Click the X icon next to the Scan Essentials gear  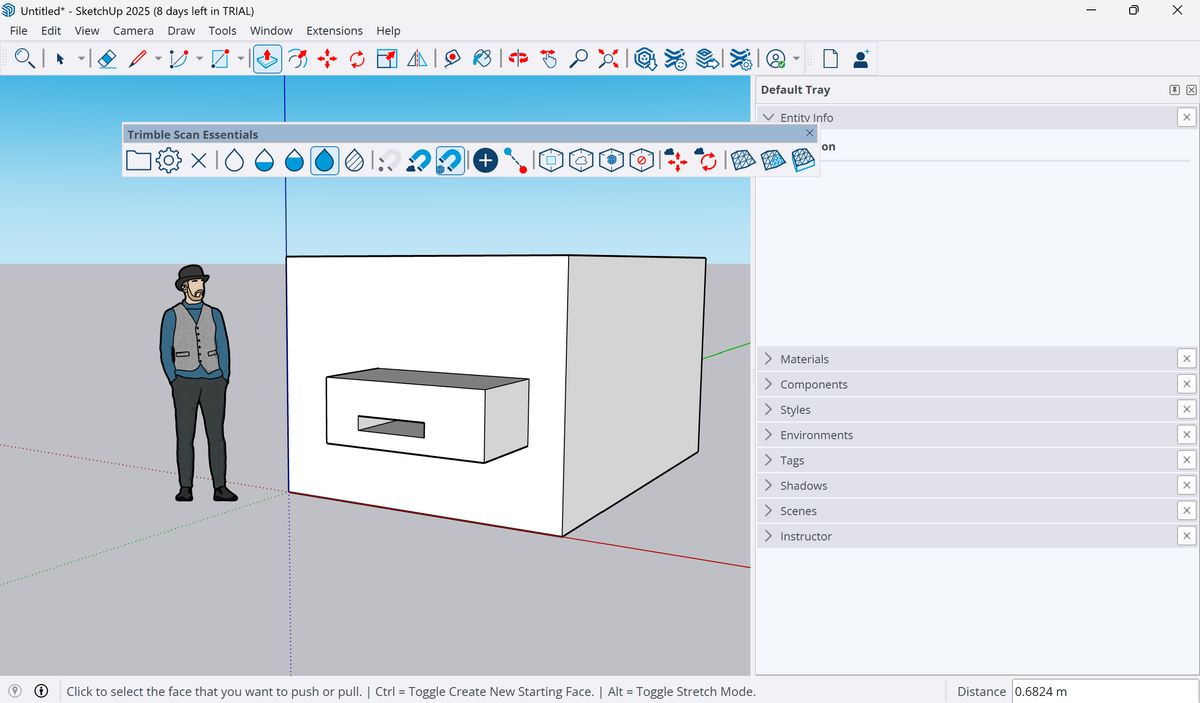click(x=198, y=160)
